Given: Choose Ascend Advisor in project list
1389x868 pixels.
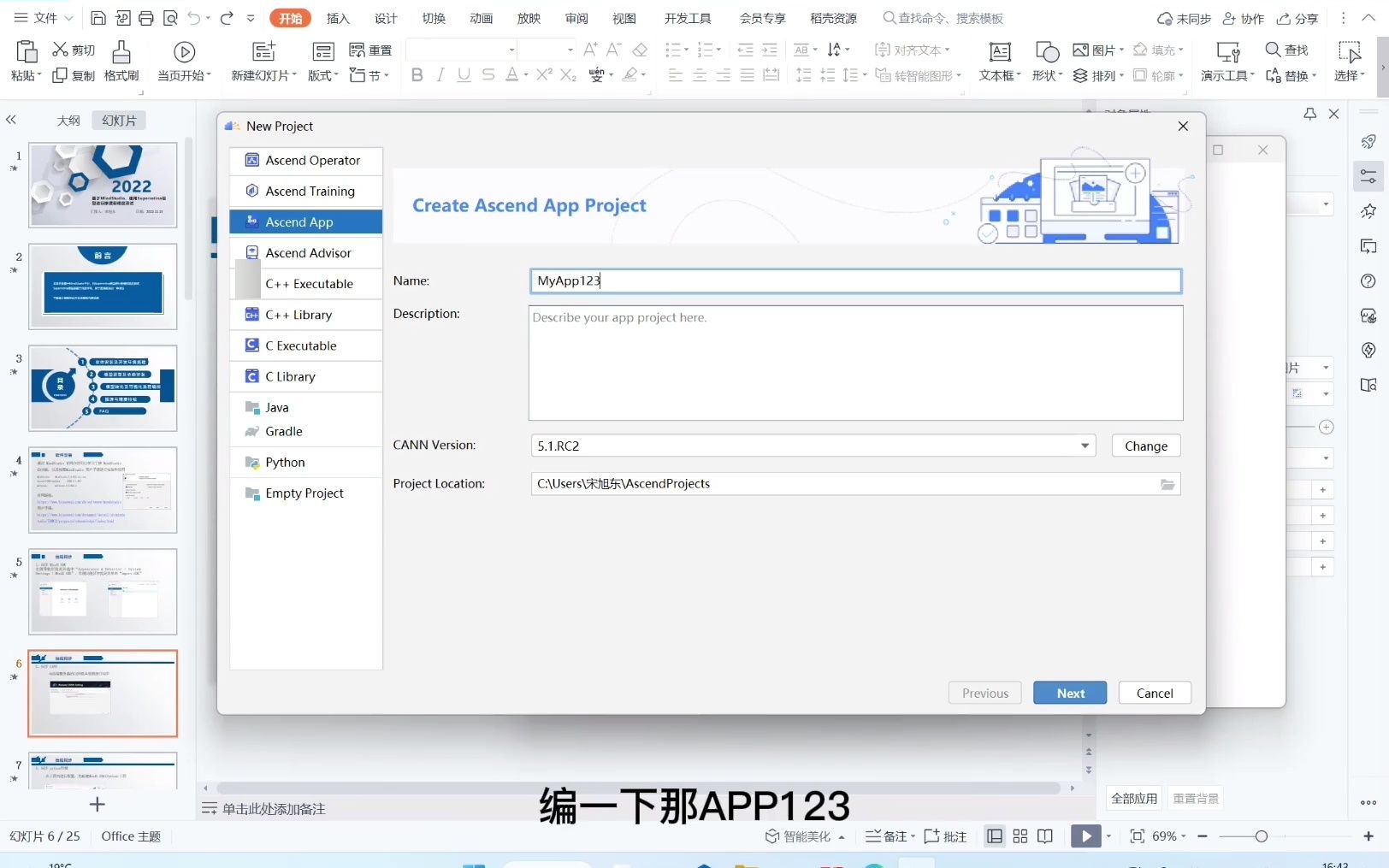Looking at the screenshot, I should (305, 252).
